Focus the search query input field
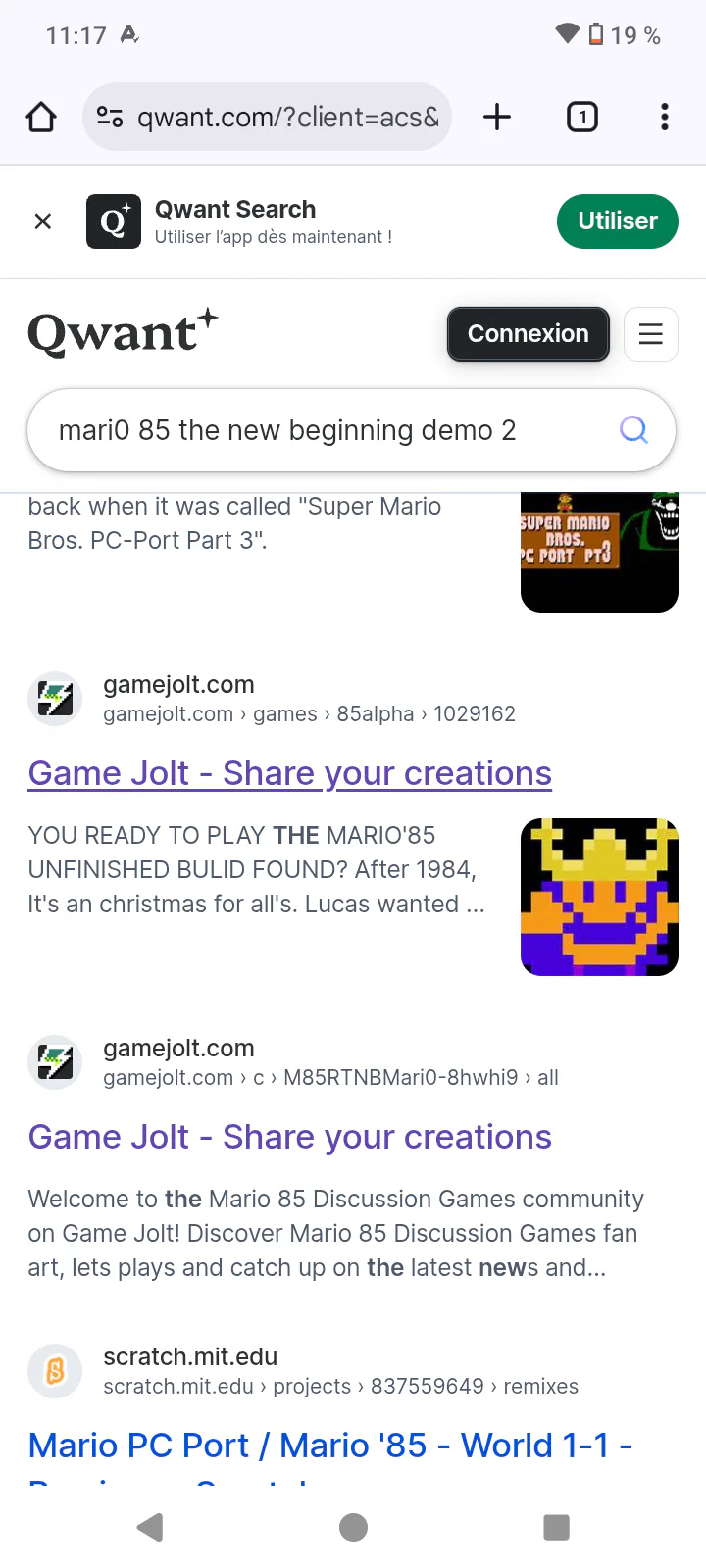The width and height of the screenshot is (706, 1568). [324, 430]
